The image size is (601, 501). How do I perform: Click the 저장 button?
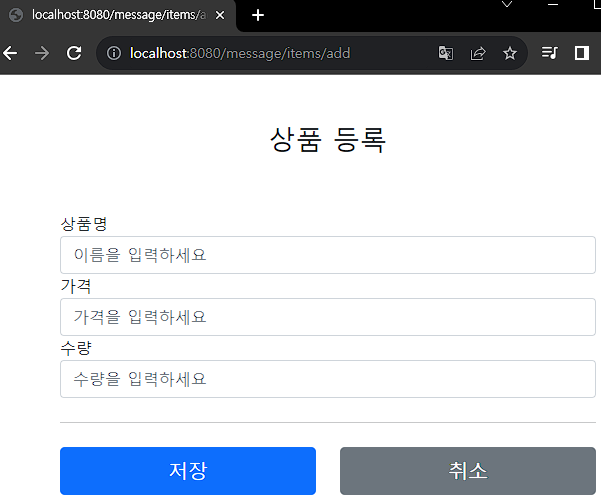point(188,471)
